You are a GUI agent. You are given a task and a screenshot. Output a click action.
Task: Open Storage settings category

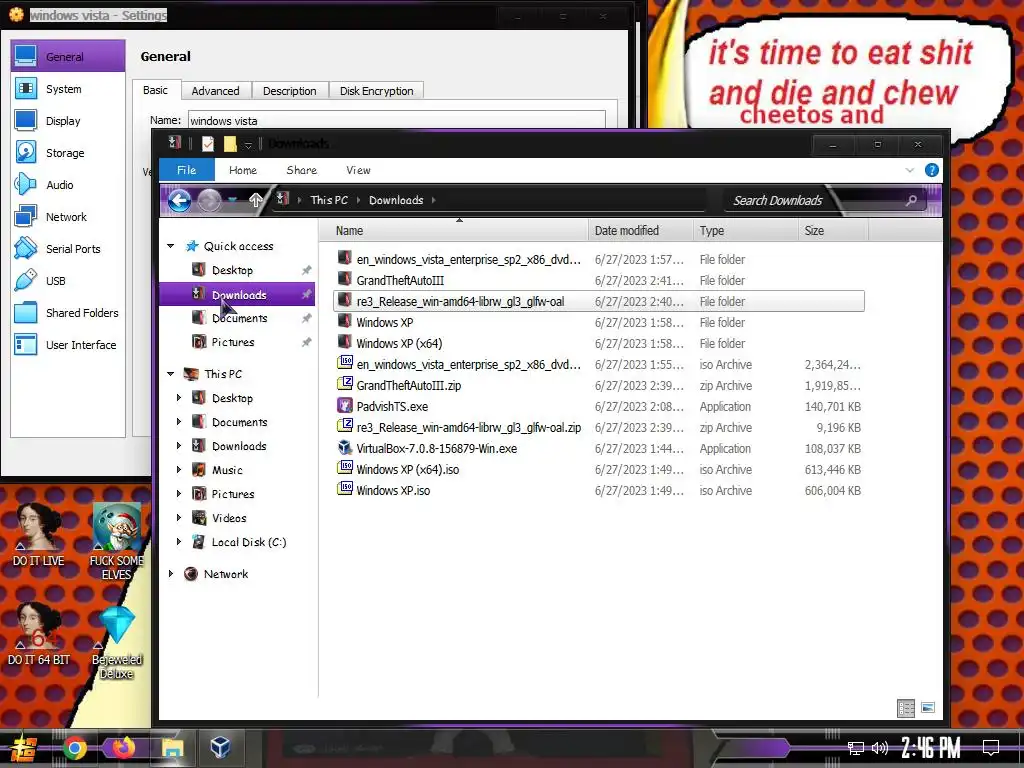coord(68,153)
